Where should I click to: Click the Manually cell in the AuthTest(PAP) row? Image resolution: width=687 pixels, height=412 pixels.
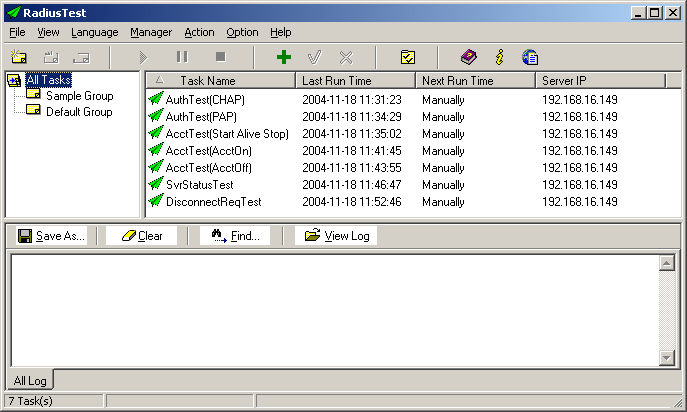click(443, 117)
